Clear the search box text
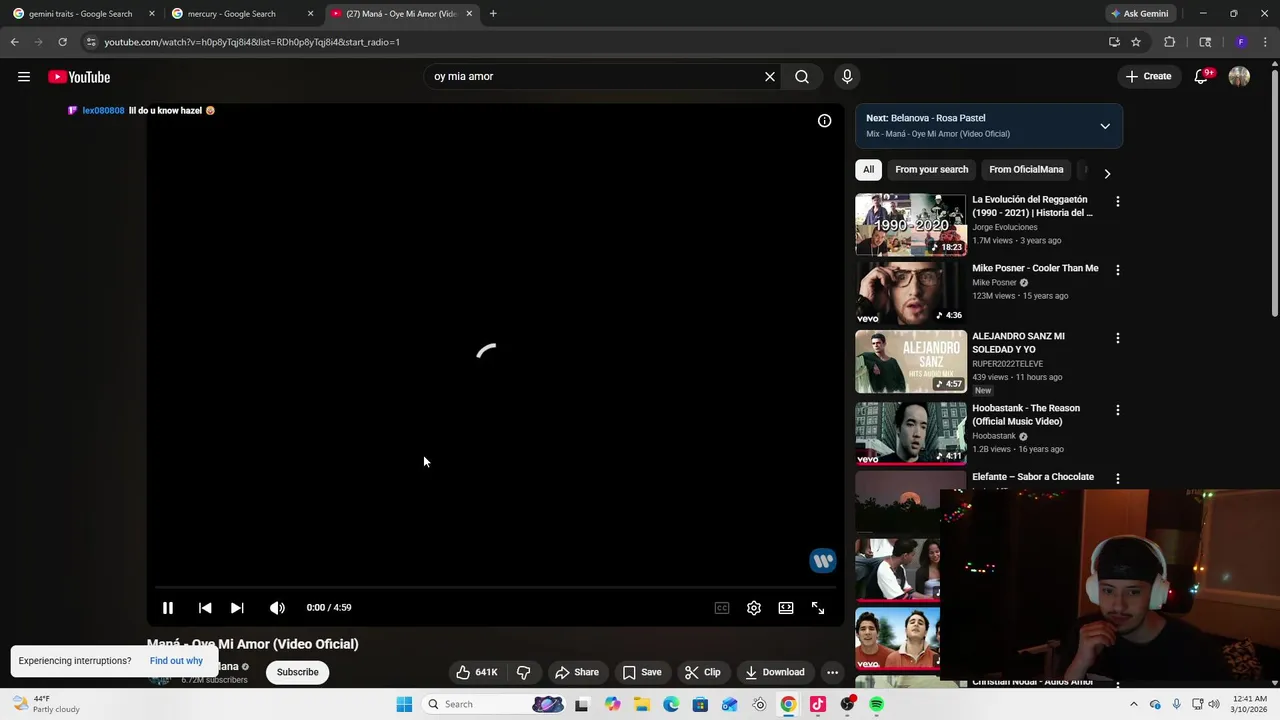The width and height of the screenshot is (1280, 720). [x=770, y=77]
